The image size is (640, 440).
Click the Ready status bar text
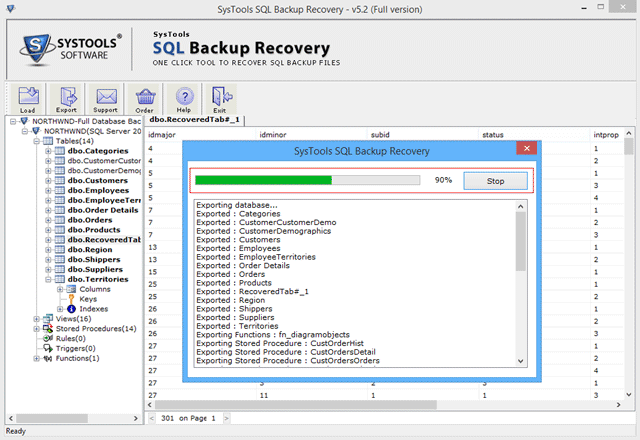16,431
